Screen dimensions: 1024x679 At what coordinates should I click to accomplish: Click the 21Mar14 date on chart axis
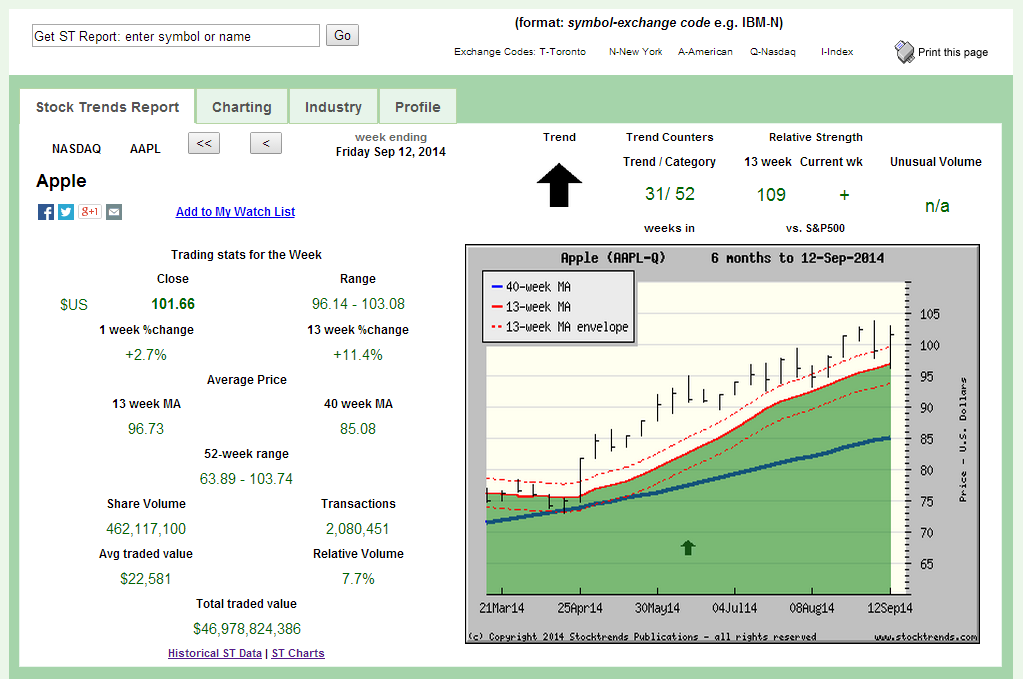click(502, 608)
